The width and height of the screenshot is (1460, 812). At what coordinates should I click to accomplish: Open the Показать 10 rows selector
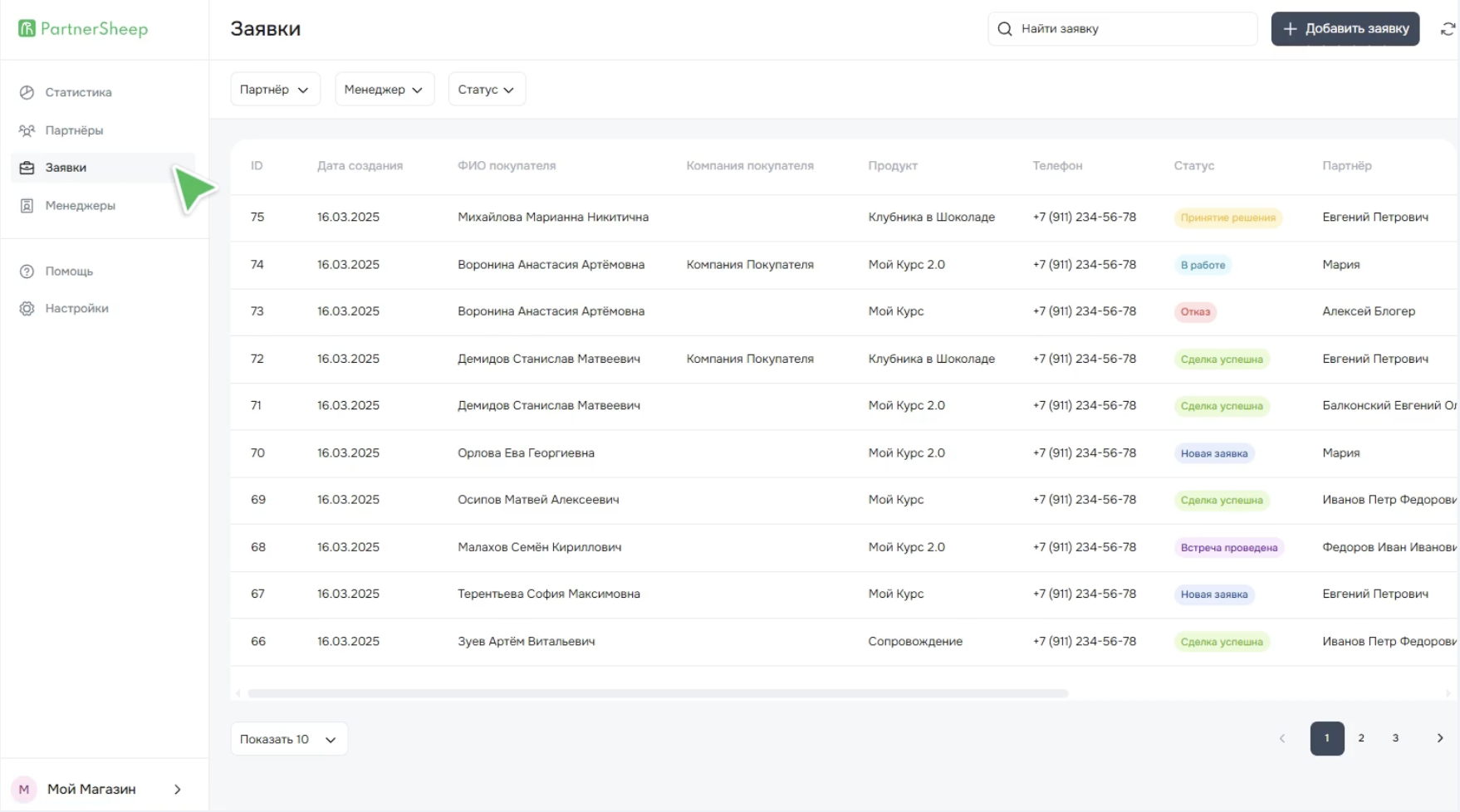coord(288,739)
